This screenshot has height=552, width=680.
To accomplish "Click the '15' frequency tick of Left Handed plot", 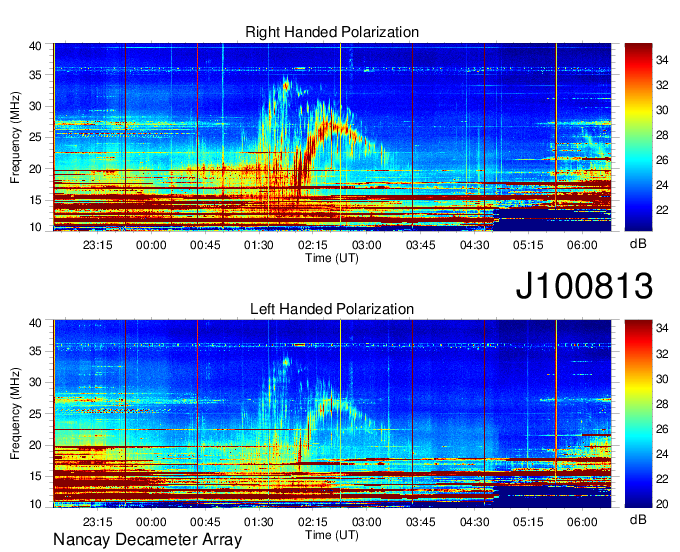I will pyautogui.click(x=36, y=477).
